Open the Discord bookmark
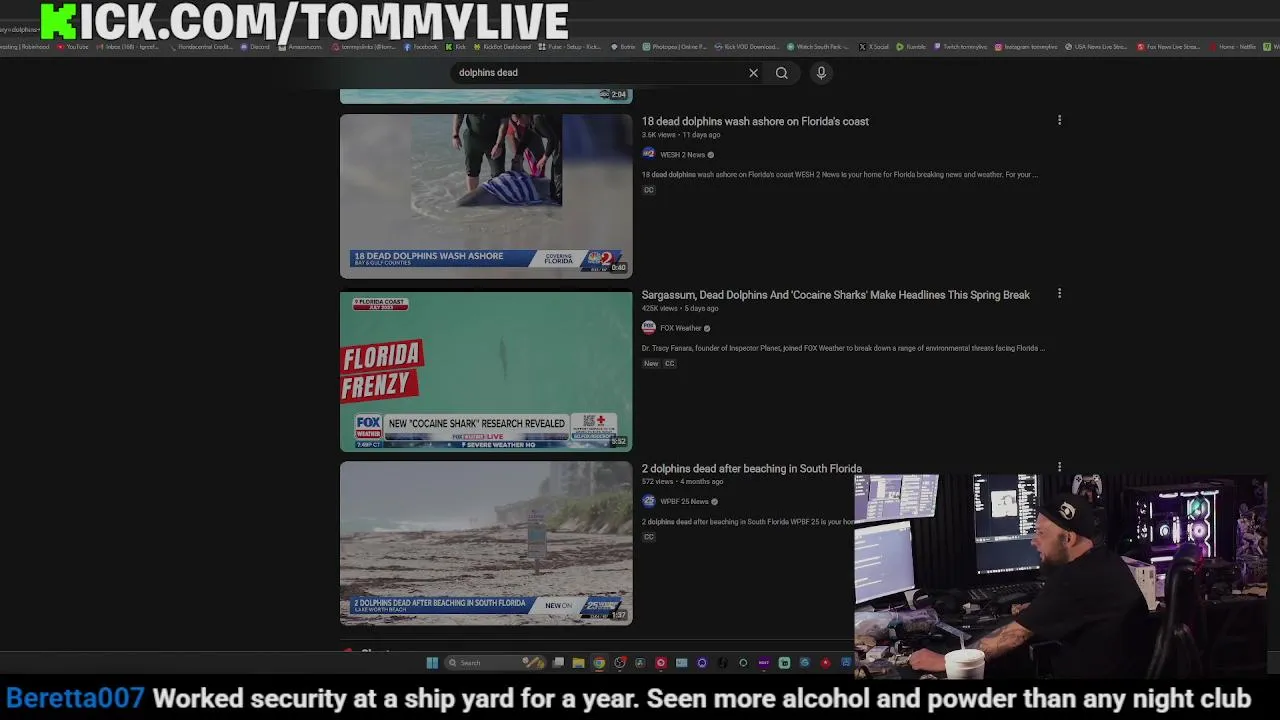This screenshot has width=1280, height=720. pos(255,47)
